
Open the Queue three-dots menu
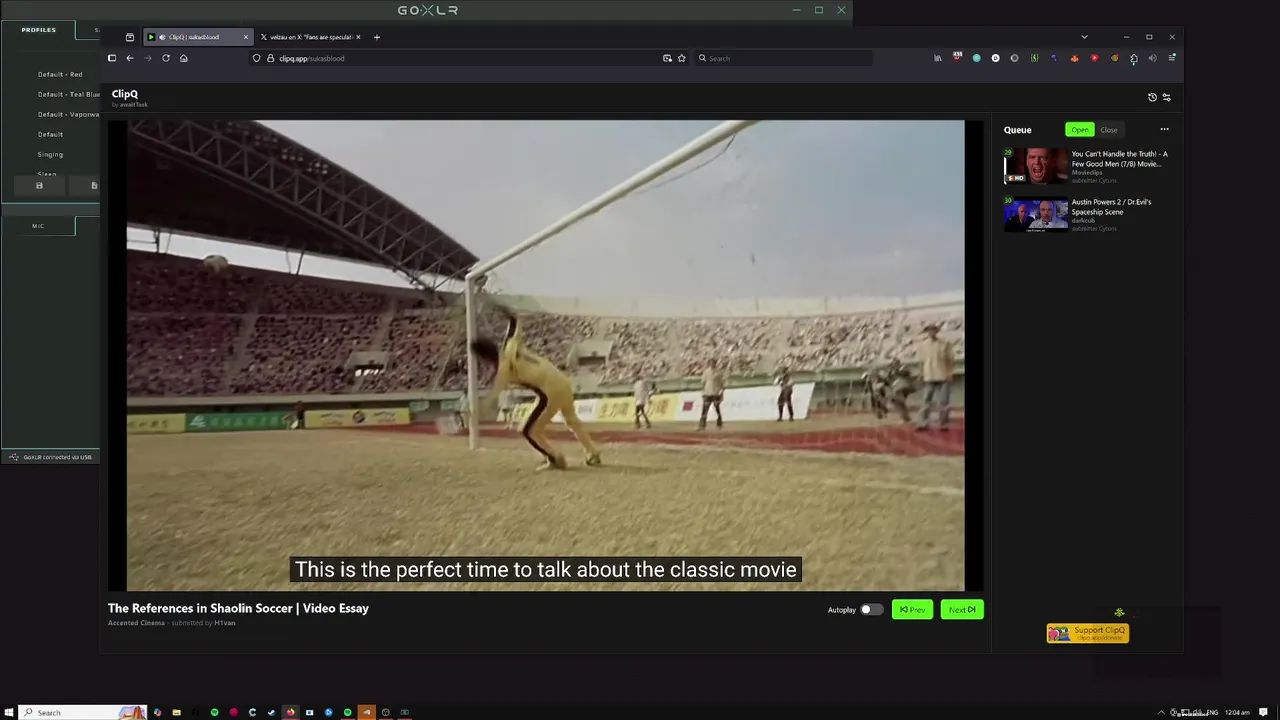(x=1164, y=129)
